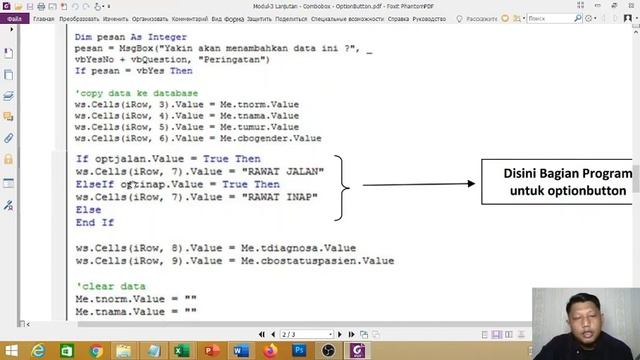This screenshot has height=360, width=640.
Task: Open the page number 2 / 3 dropdown
Action: pos(307,334)
